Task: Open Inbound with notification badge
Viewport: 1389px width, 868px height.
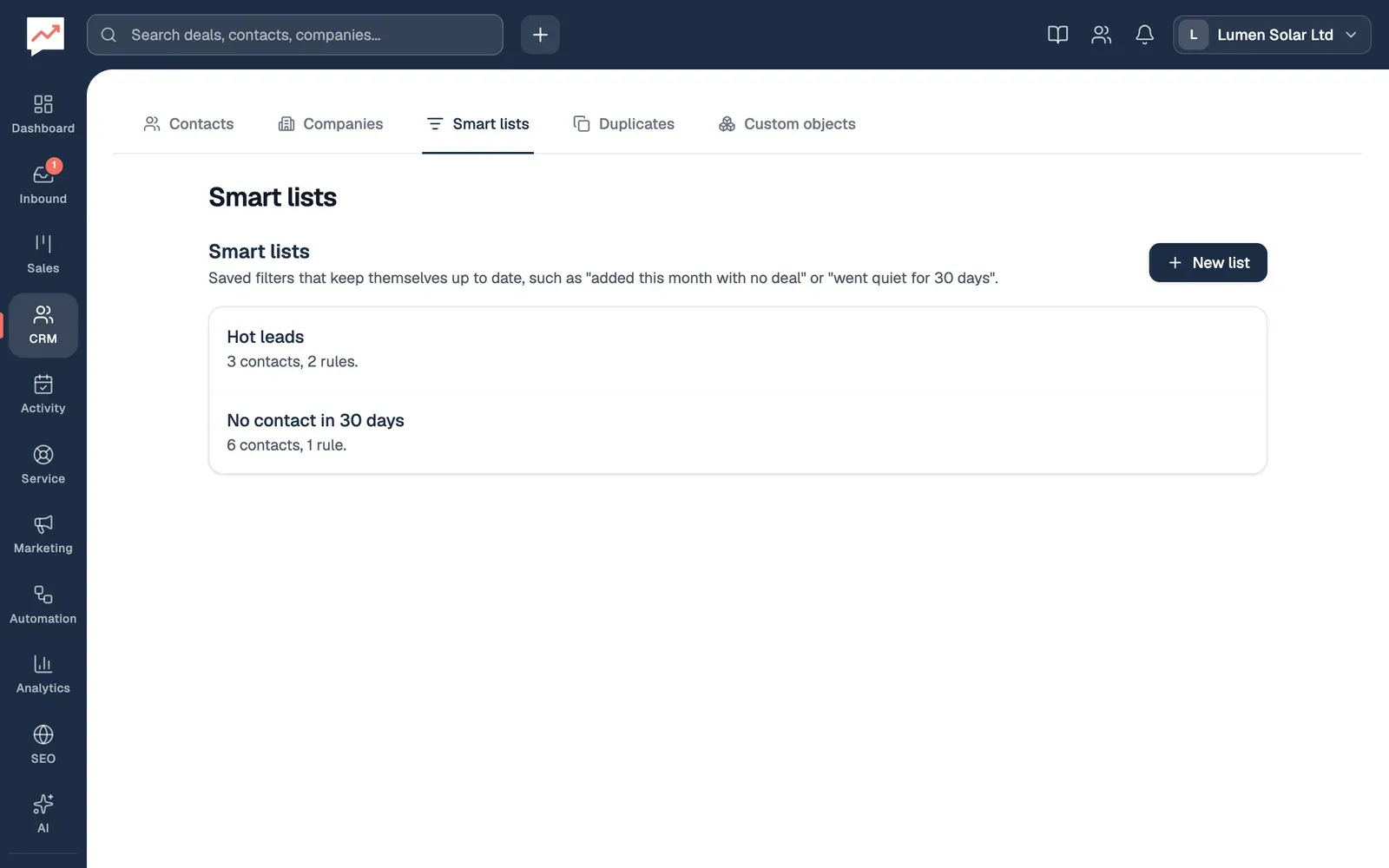Action: point(43,185)
